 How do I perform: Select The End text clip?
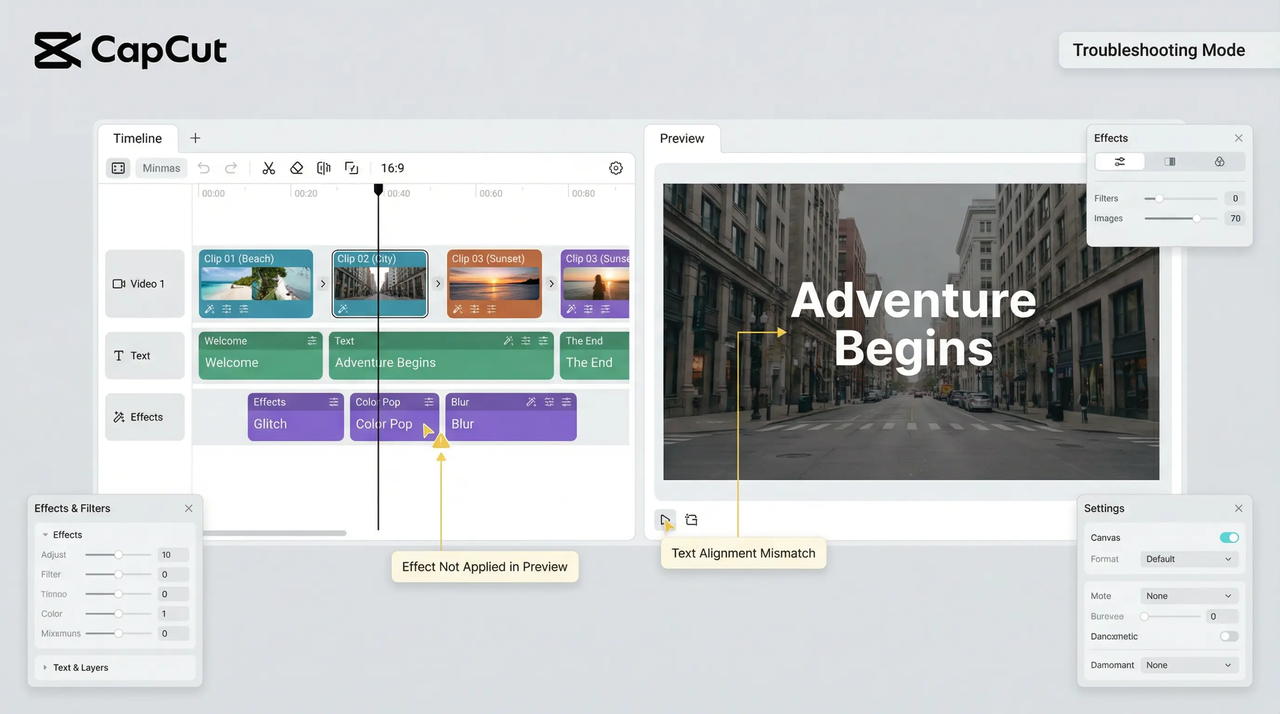[594, 355]
